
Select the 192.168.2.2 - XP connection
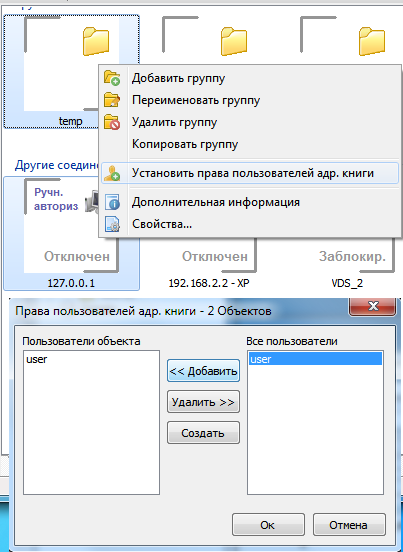coord(209,283)
